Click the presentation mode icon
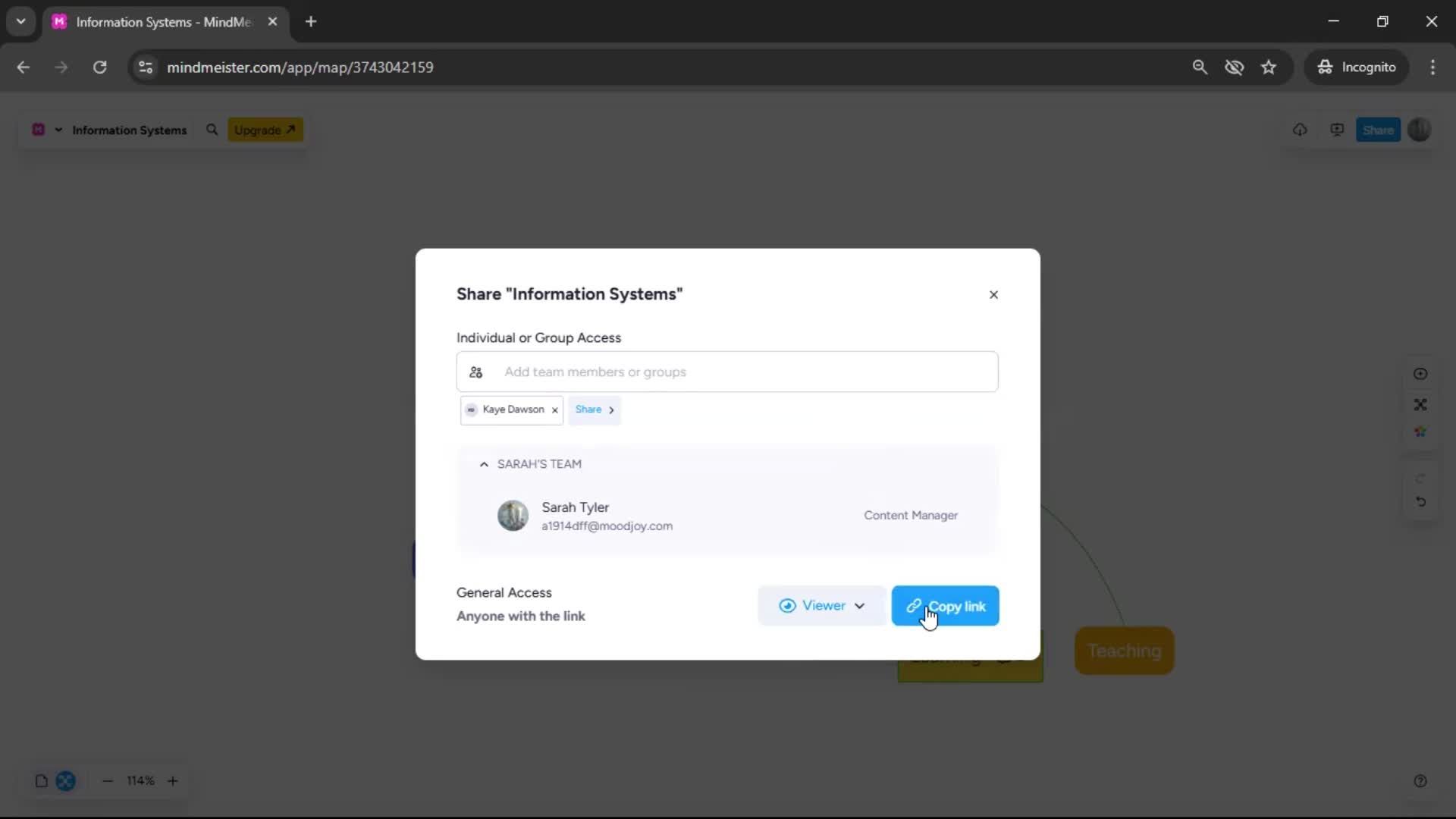Screen dimensions: 1456x819 (x=1337, y=130)
